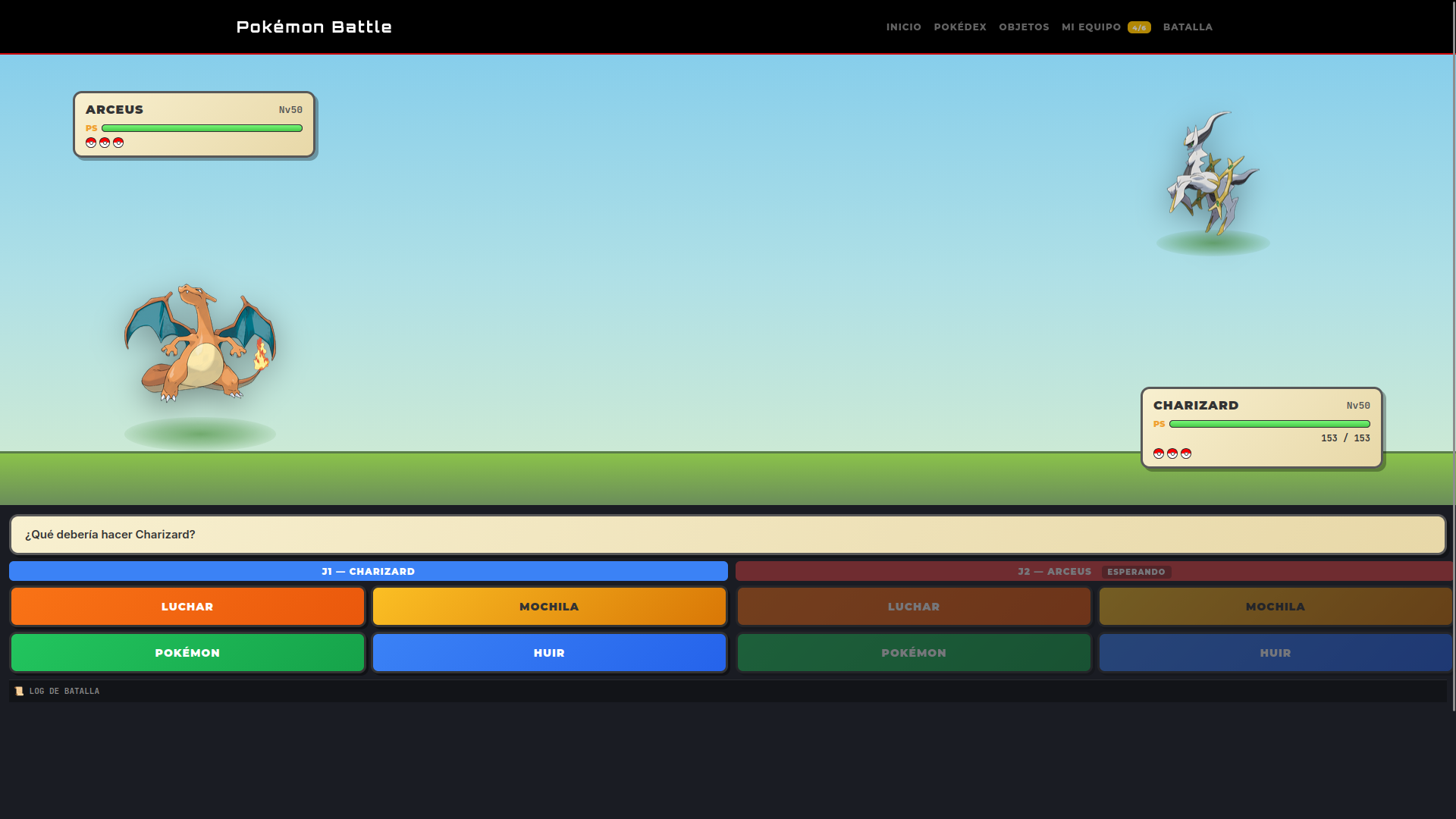Click the ESPERANDO status badge
Screen dimensions: 1456x819
[x=1136, y=572]
